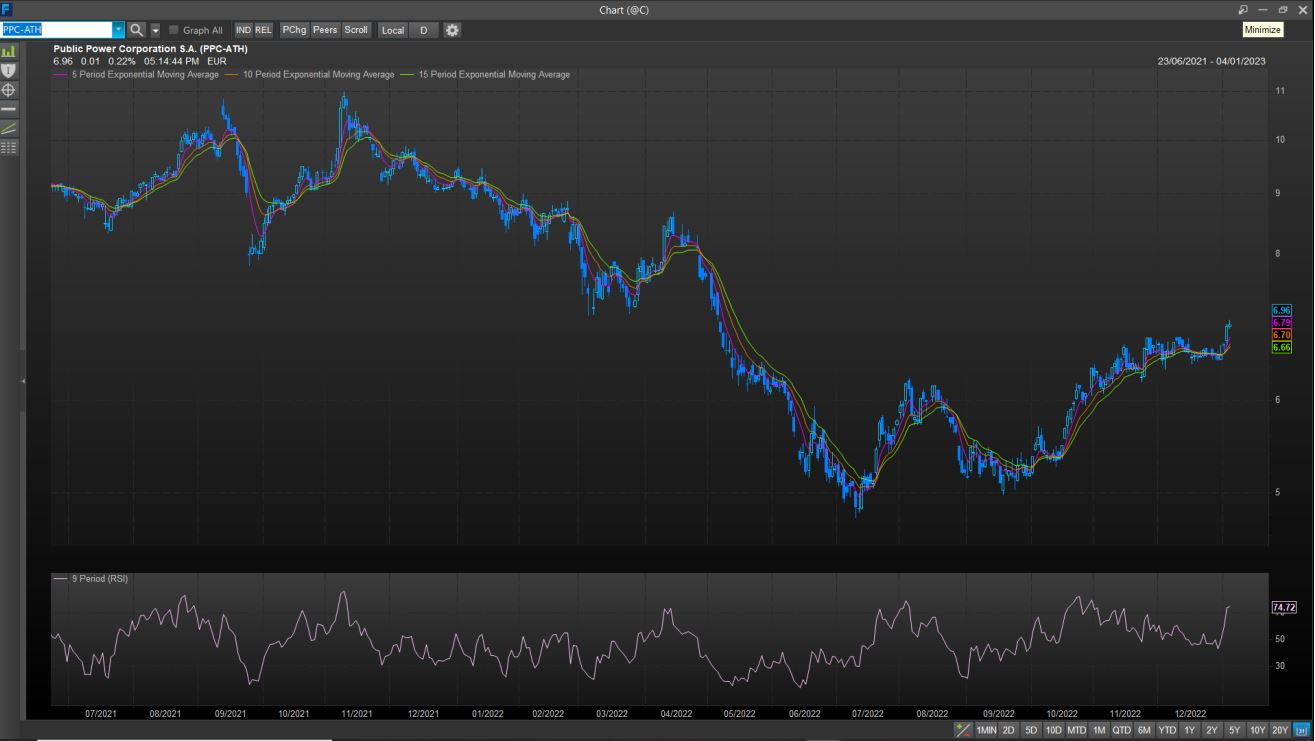This screenshot has width=1315, height=741.
Task: Click the magnifier search icon beside ticker box
Action: pyautogui.click(x=137, y=30)
